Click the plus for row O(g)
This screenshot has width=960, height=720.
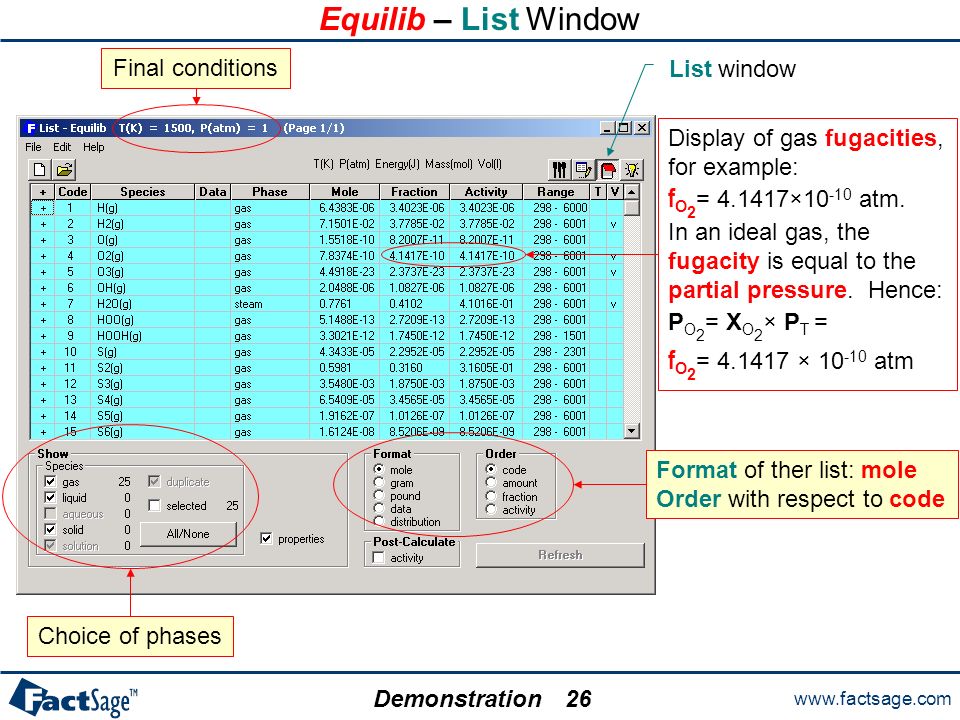click(43, 240)
